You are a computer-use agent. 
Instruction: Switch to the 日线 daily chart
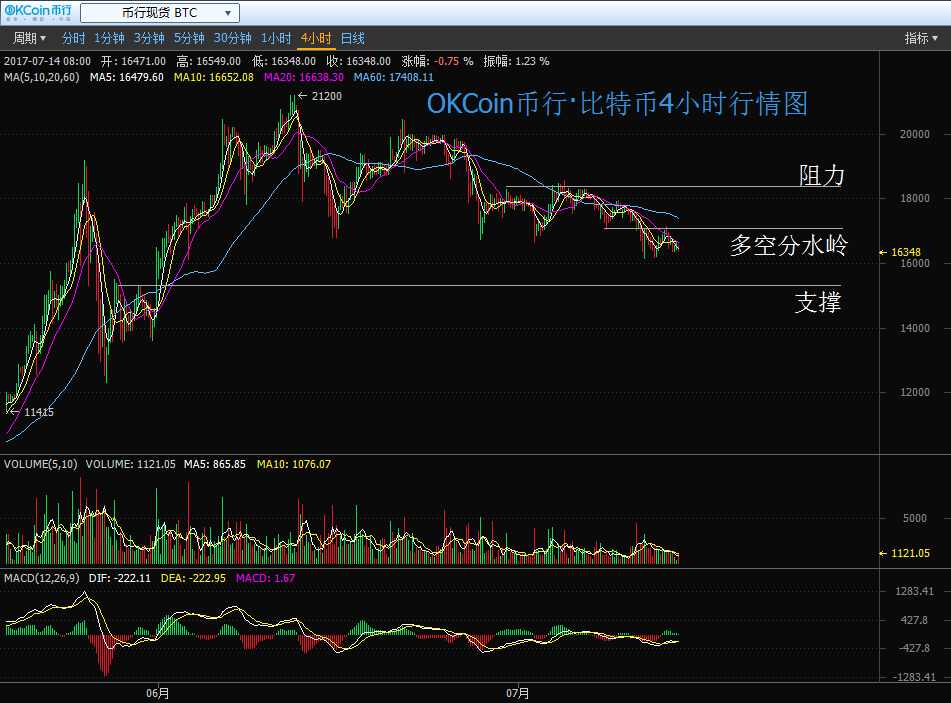353,38
